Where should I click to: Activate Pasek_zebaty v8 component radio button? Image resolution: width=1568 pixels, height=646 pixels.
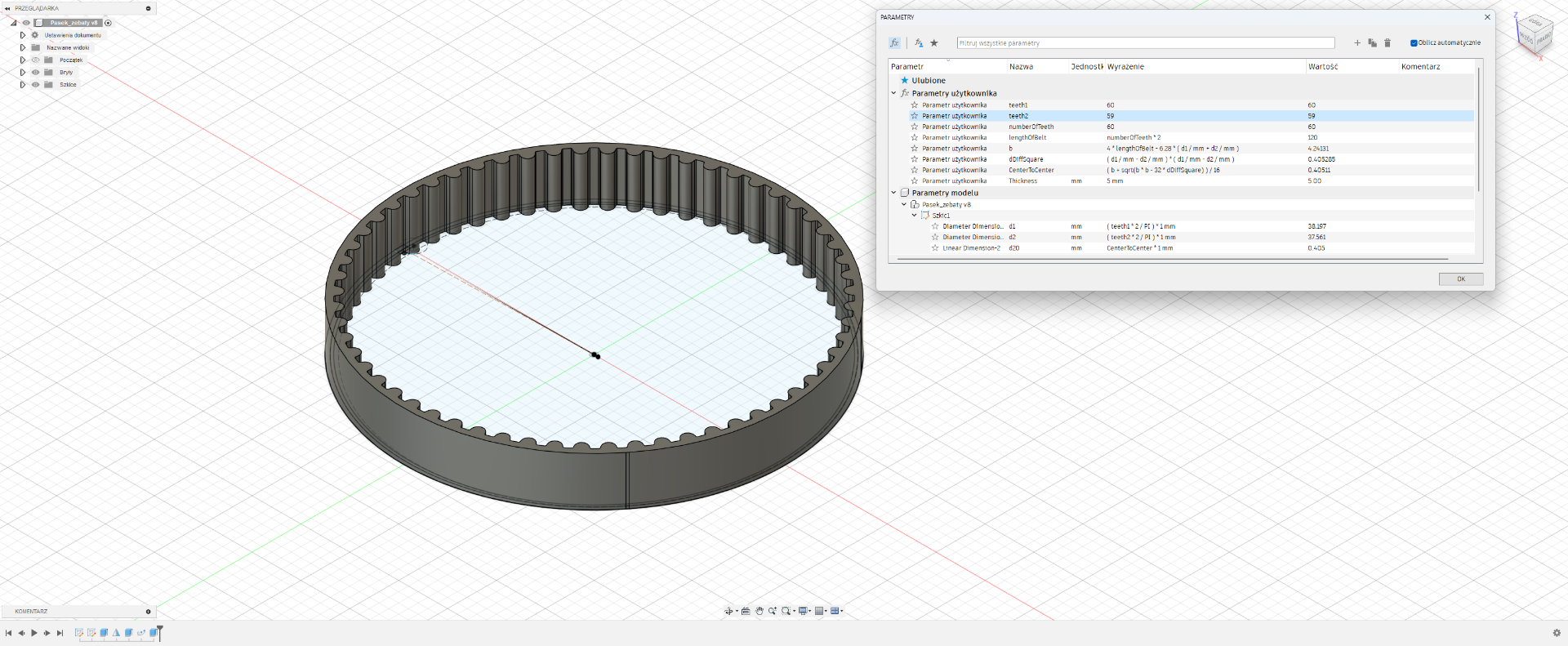[x=108, y=23]
